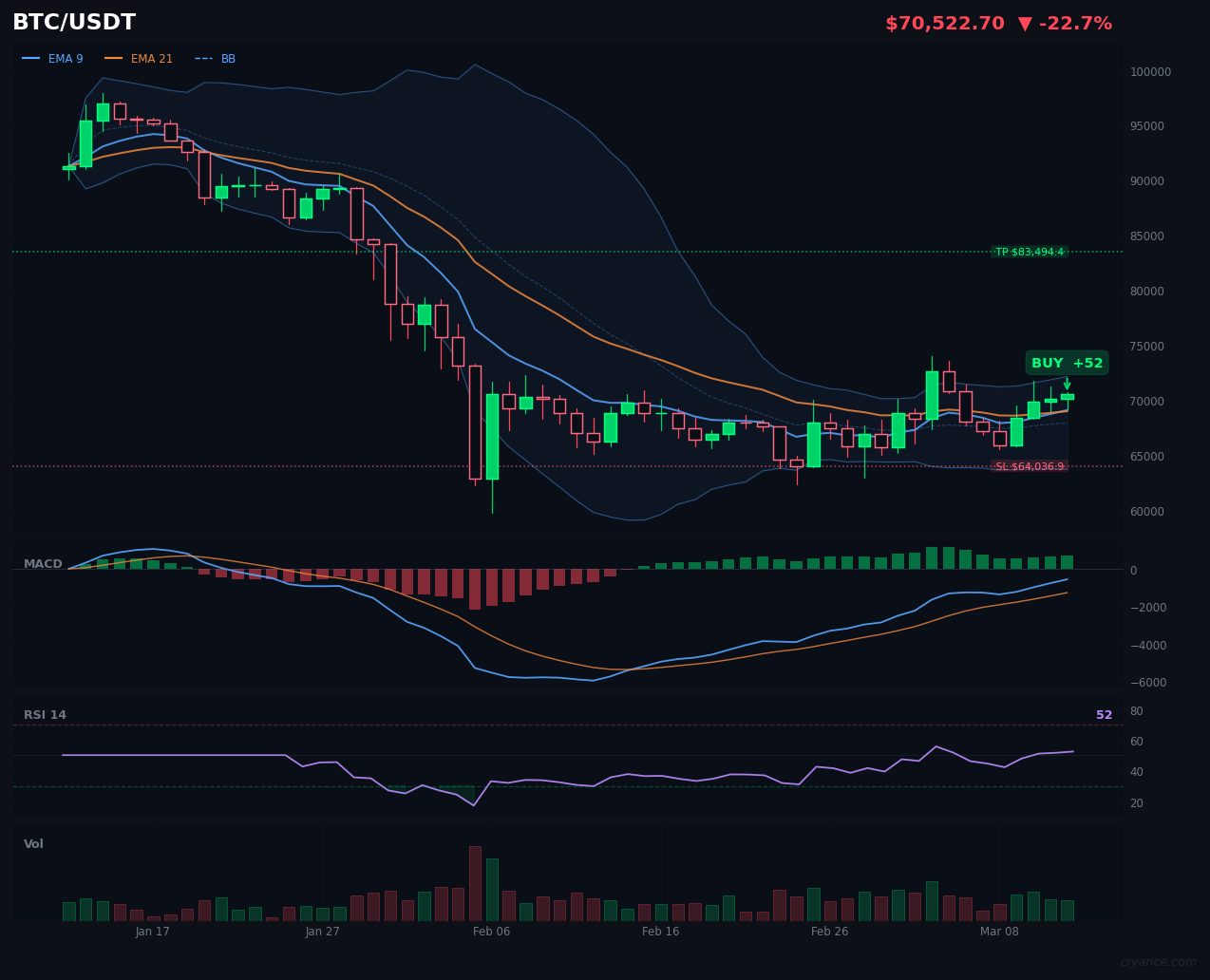Image resolution: width=1210 pixels, height=980 pixels.
Task: Click the BUY +52 signal badge
Action: pos(1066,362)
